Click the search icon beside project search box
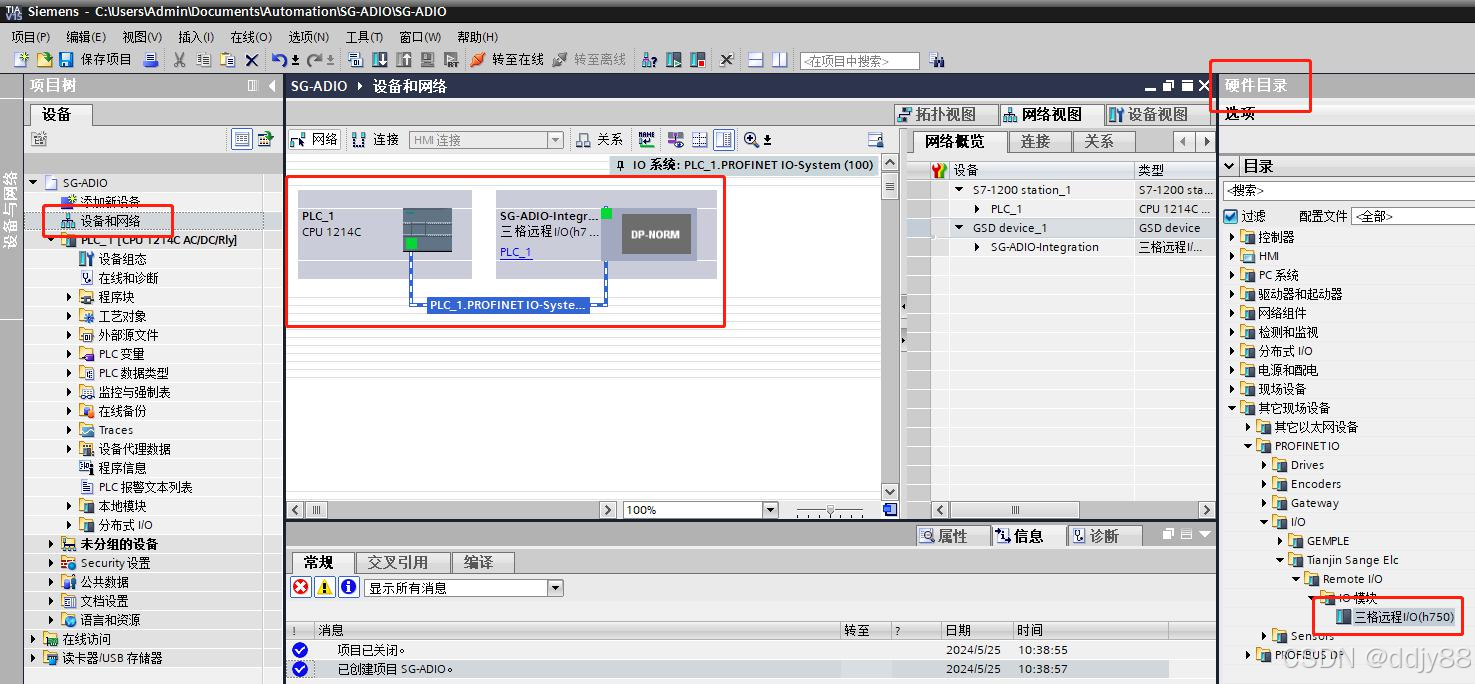 click(x=936, y=60)
